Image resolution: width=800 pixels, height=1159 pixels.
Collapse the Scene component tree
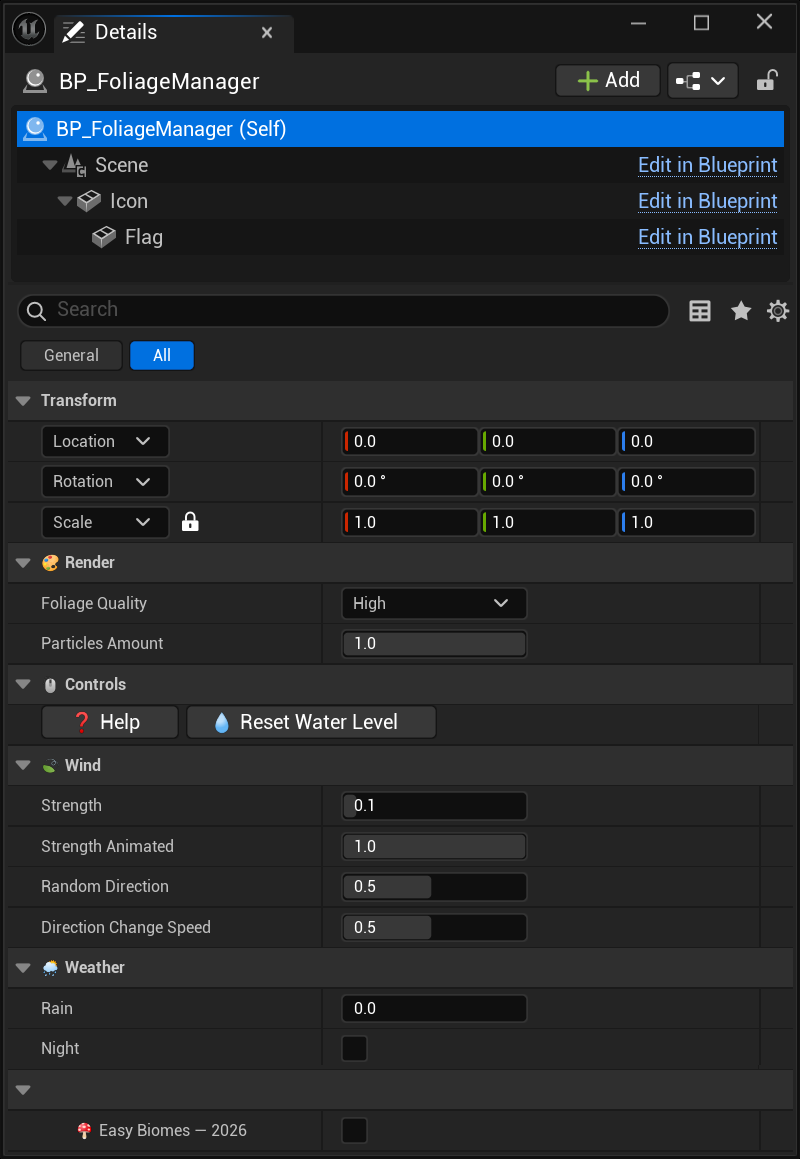[50, 165]
